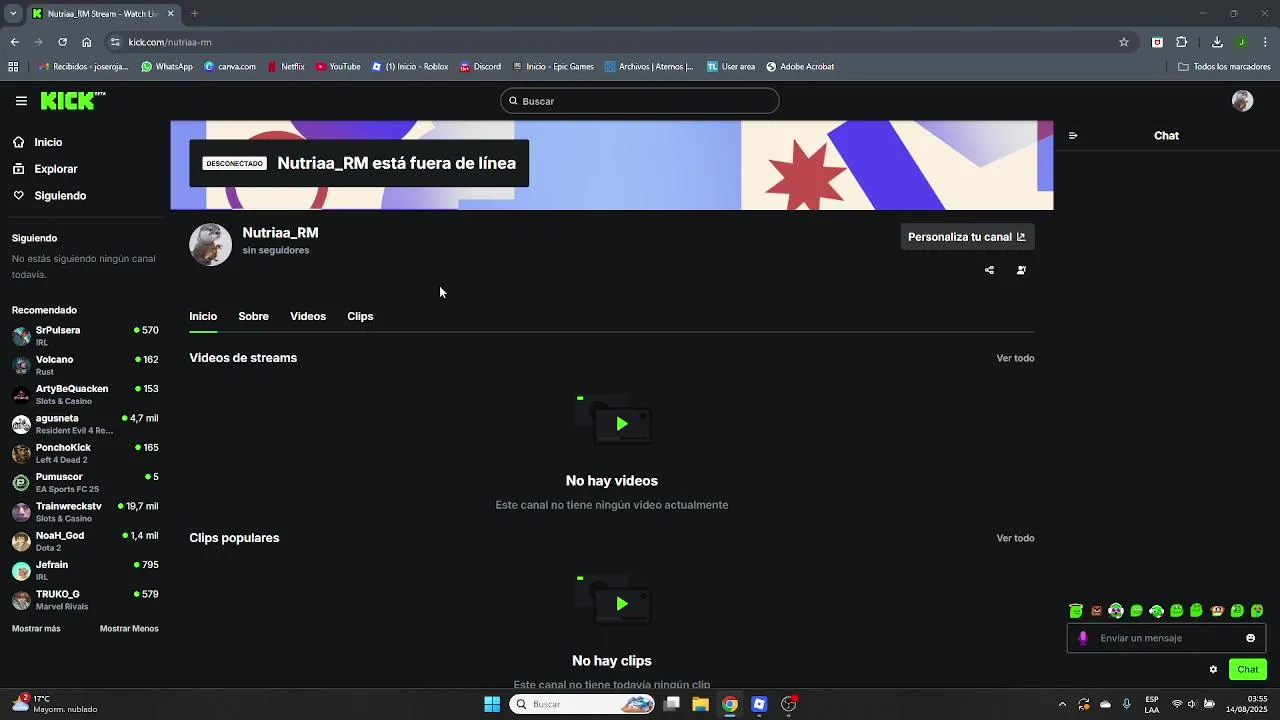The width and height of the screenshot is (1280, 720).
Task: Open recommended channel agusneta
Action: tap(85, 424)
